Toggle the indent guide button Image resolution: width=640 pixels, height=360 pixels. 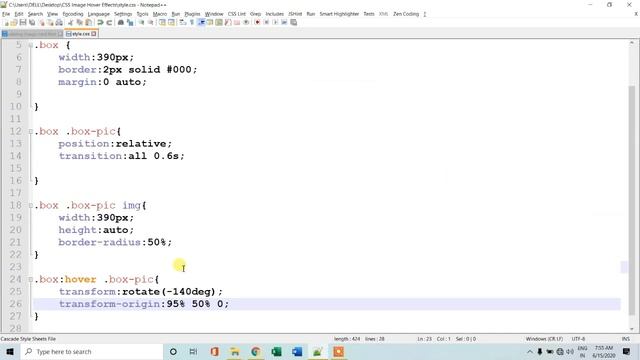click(x=201, y=22)
